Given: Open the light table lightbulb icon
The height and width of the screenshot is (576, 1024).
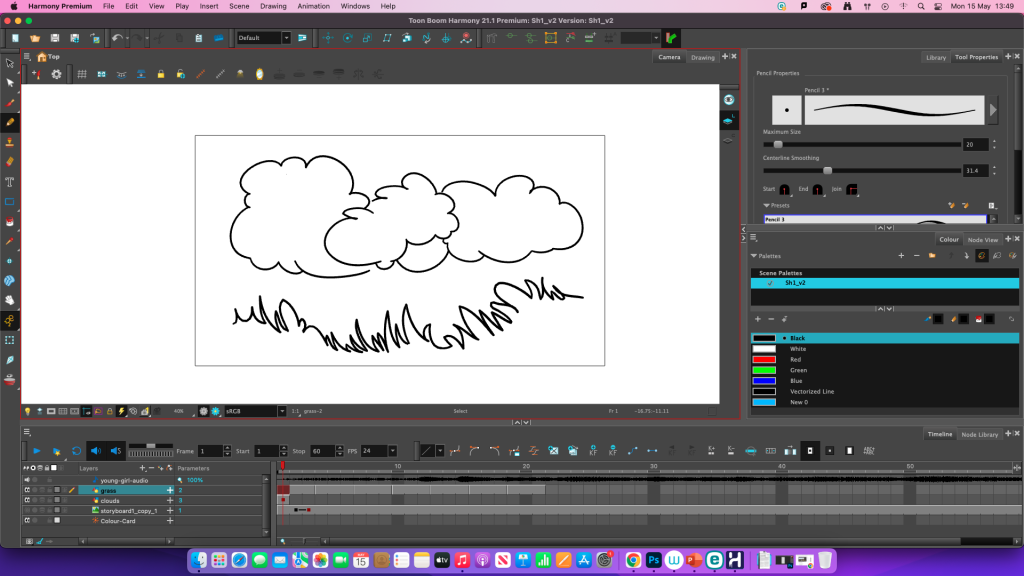Looking at the screenshot, I should click(28, 411).
